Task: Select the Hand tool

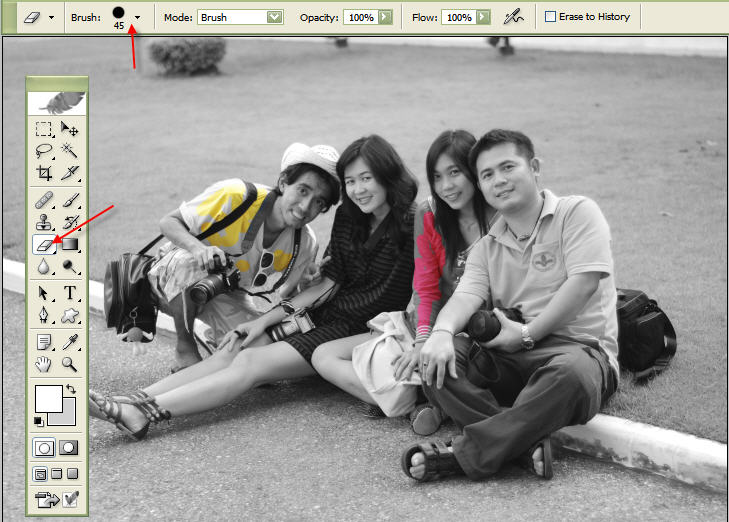Action: (44, 364)
